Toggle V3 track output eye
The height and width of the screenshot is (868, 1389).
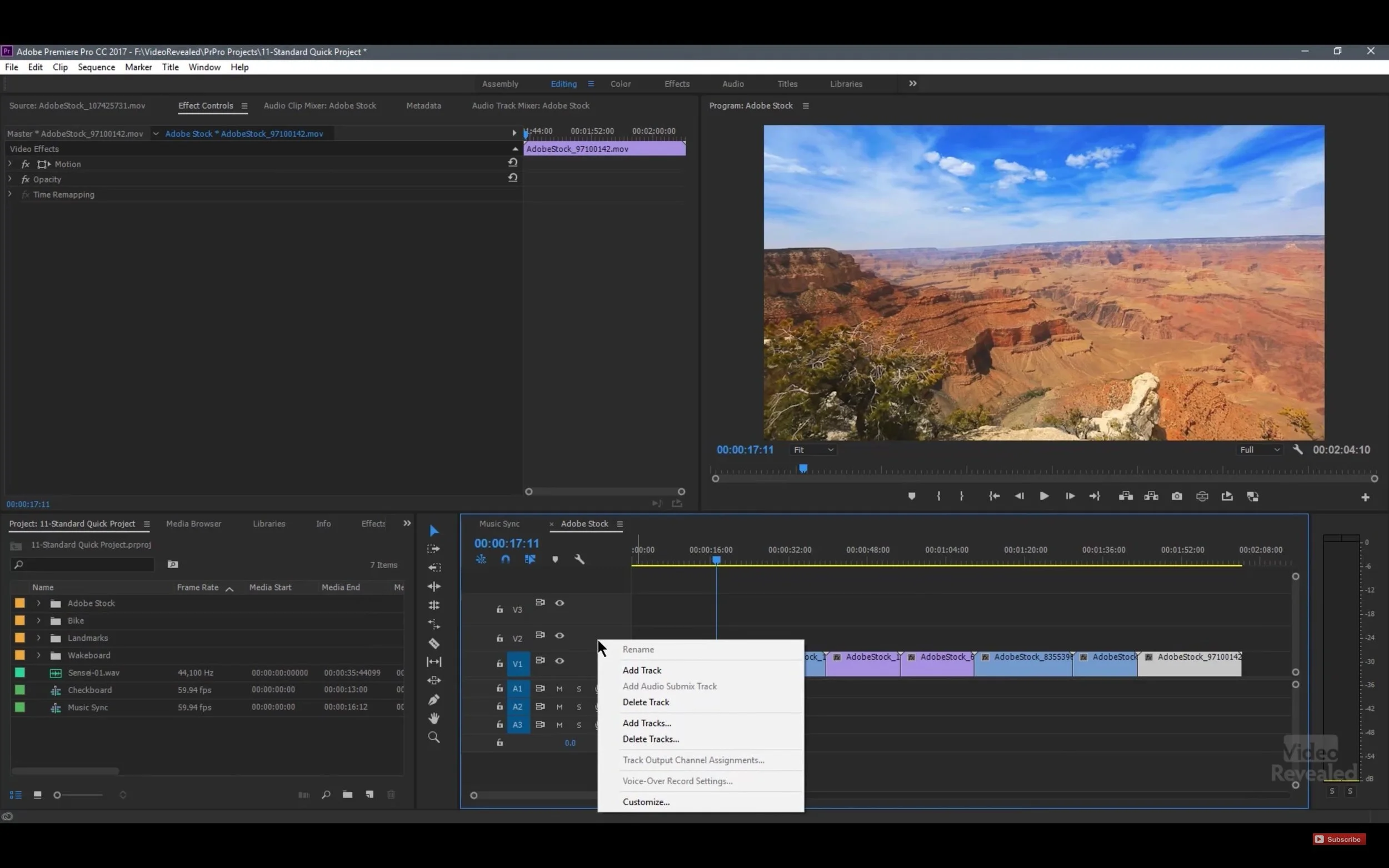(x=559, y=603)
